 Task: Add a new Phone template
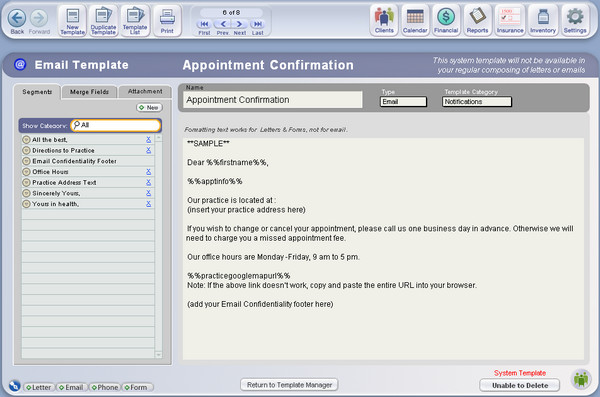pos(105,387)
